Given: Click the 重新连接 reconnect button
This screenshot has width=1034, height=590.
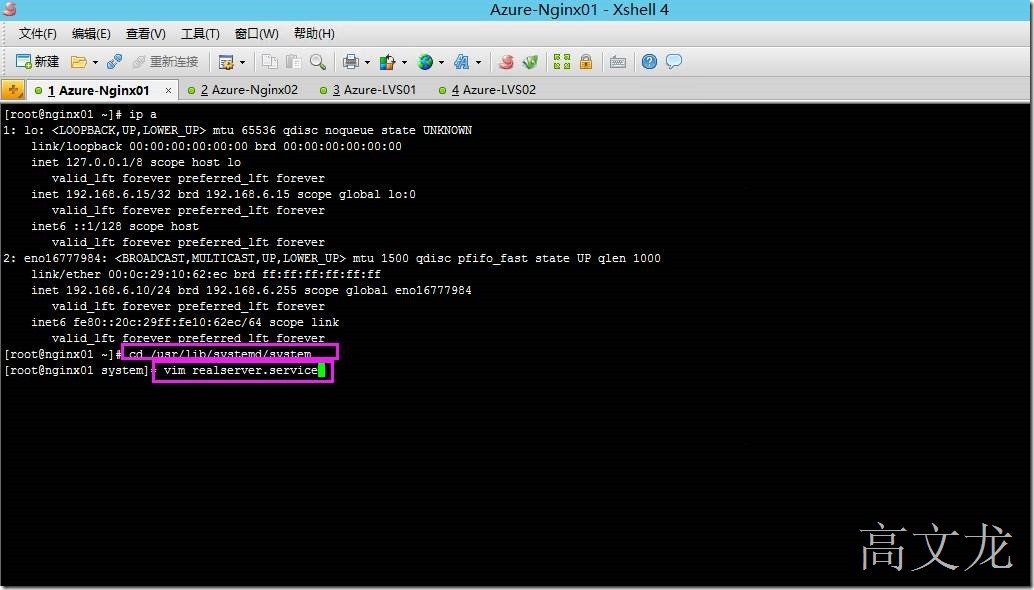Looking at the screenshot, I should coord(166,62).
